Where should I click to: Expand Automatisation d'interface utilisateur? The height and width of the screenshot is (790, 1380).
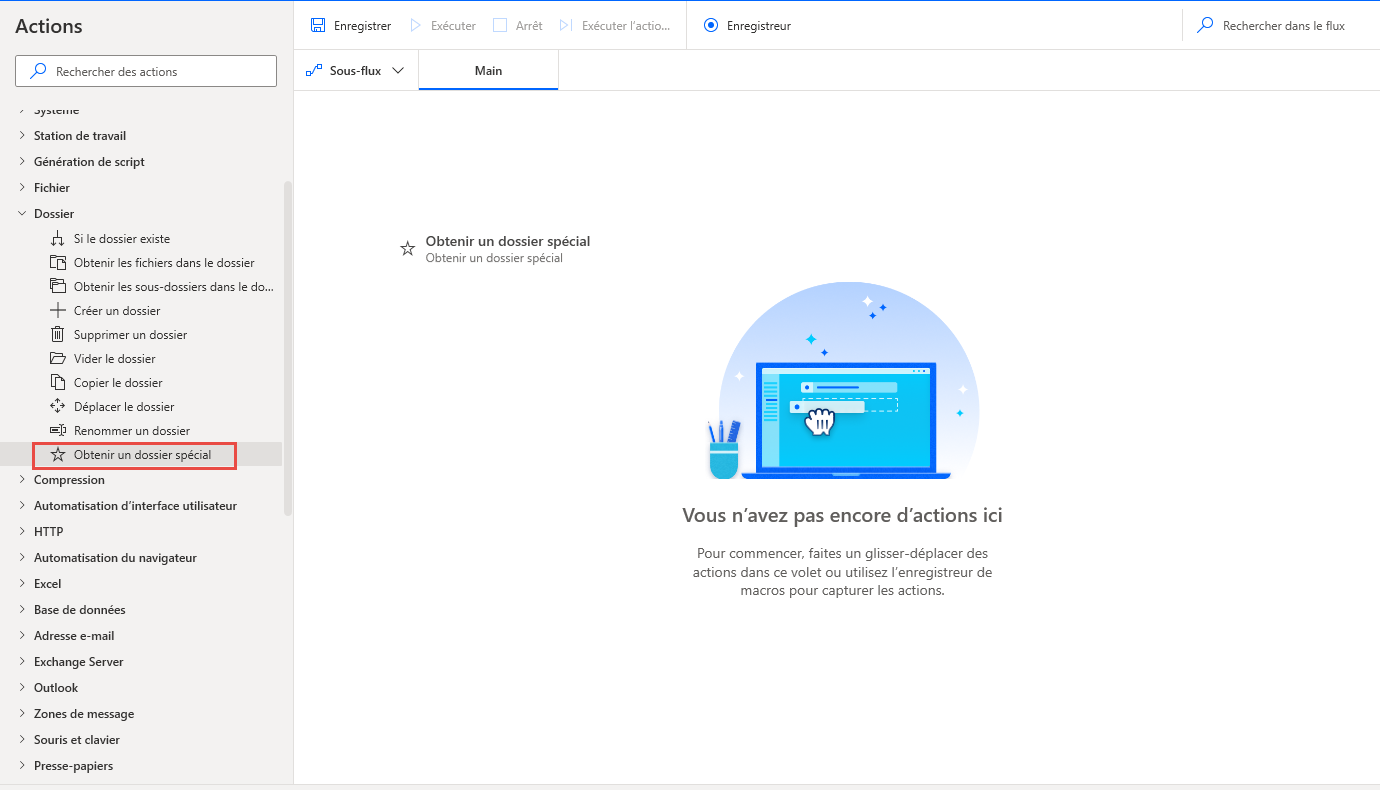(22, 506)
